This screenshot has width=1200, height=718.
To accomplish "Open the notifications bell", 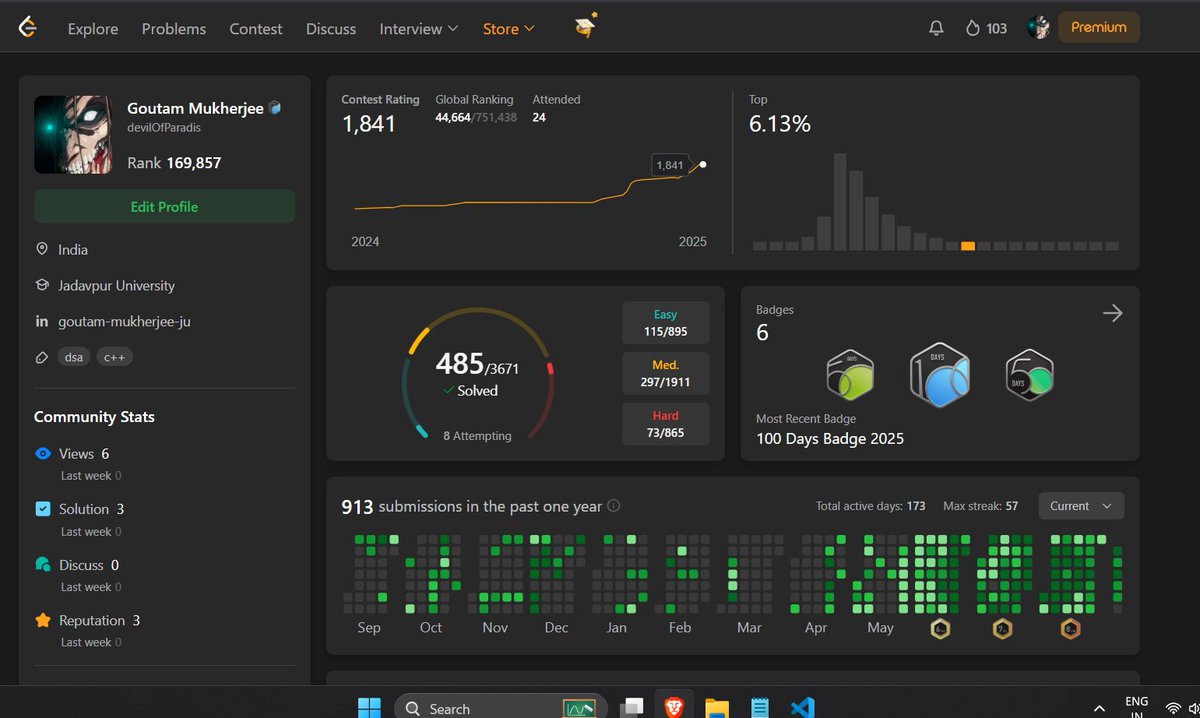I will pyautogui.click(x=936, y=29).
